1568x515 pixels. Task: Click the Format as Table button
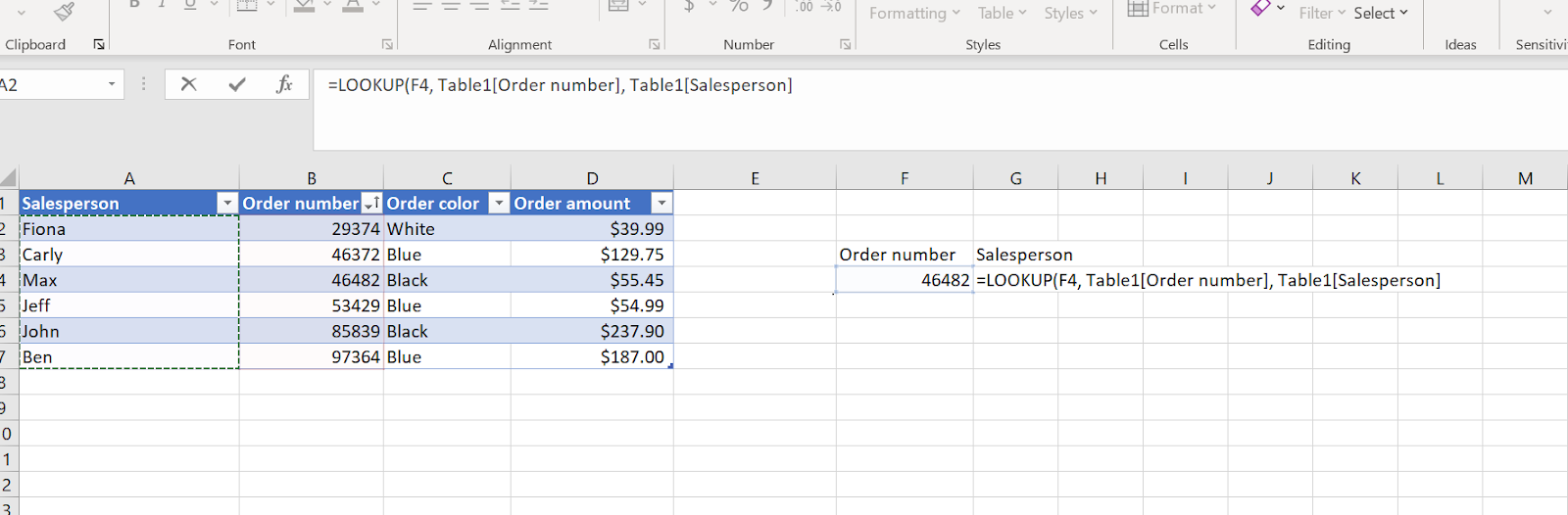(x=1002, y=13)
